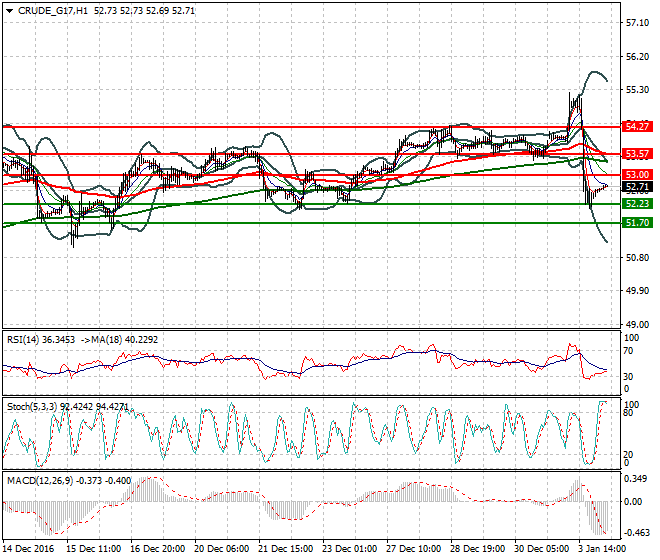Click the 20 Dec 06:00 time label
Image resolution: width=660 pixels, height=560 pixels.
(x=221, y=549)
